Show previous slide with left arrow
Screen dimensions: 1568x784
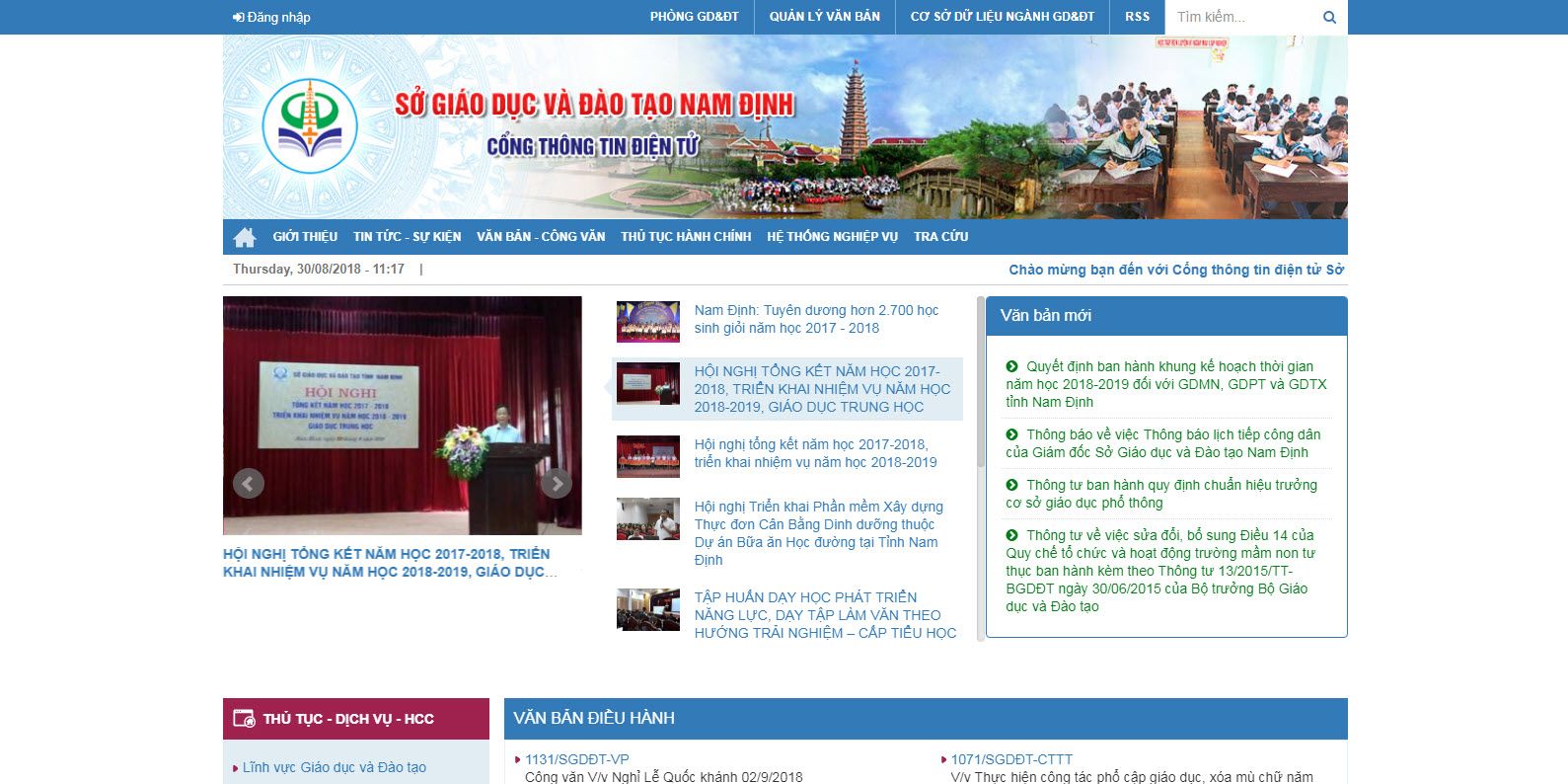248,483
